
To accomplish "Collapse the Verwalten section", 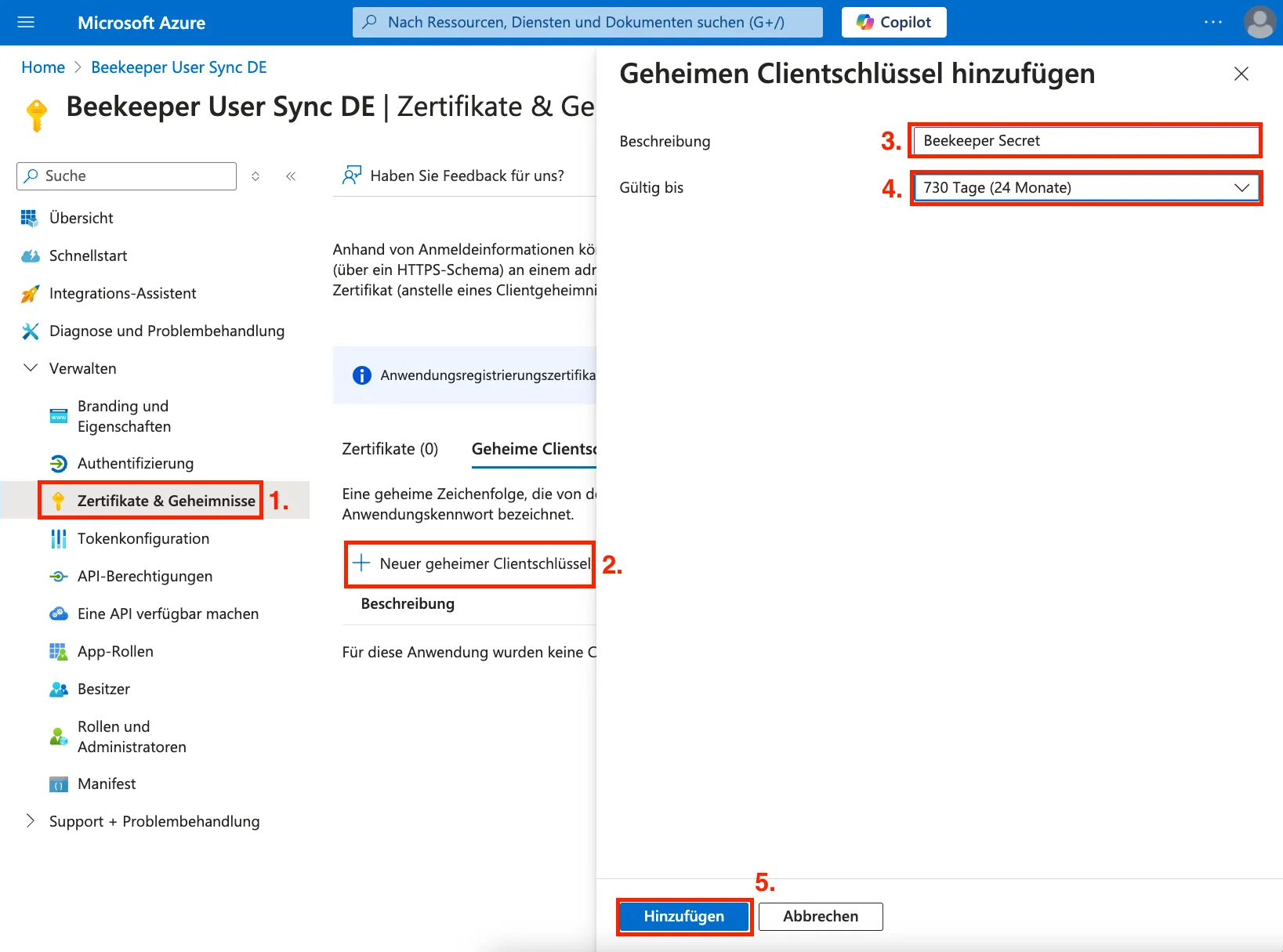I will 31,368.
